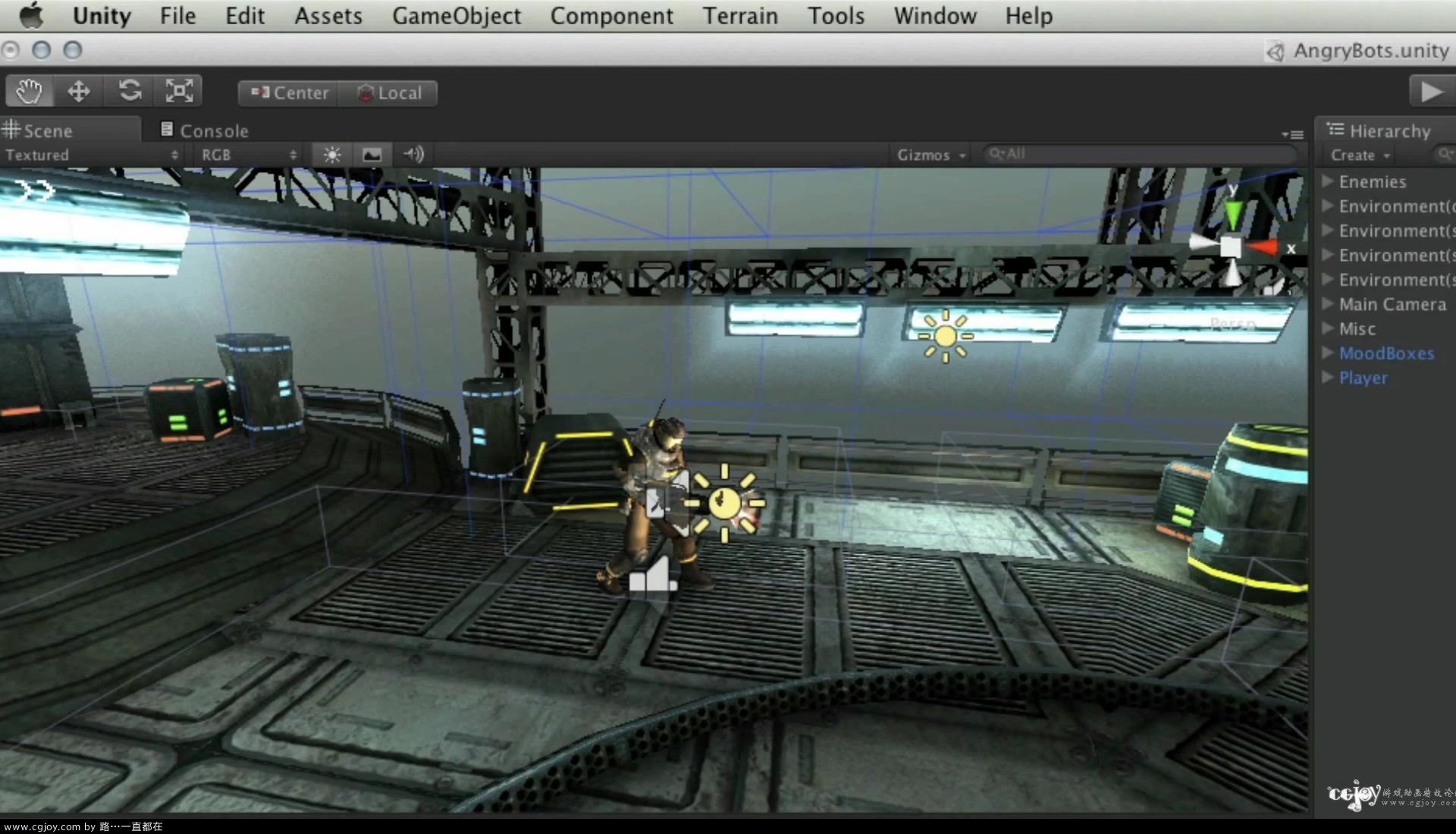Viewport: 1456px width, 834px height.
Task: Select the Rotate tool in toolbar
Action: pyautogui.click(x=130, y=92)
